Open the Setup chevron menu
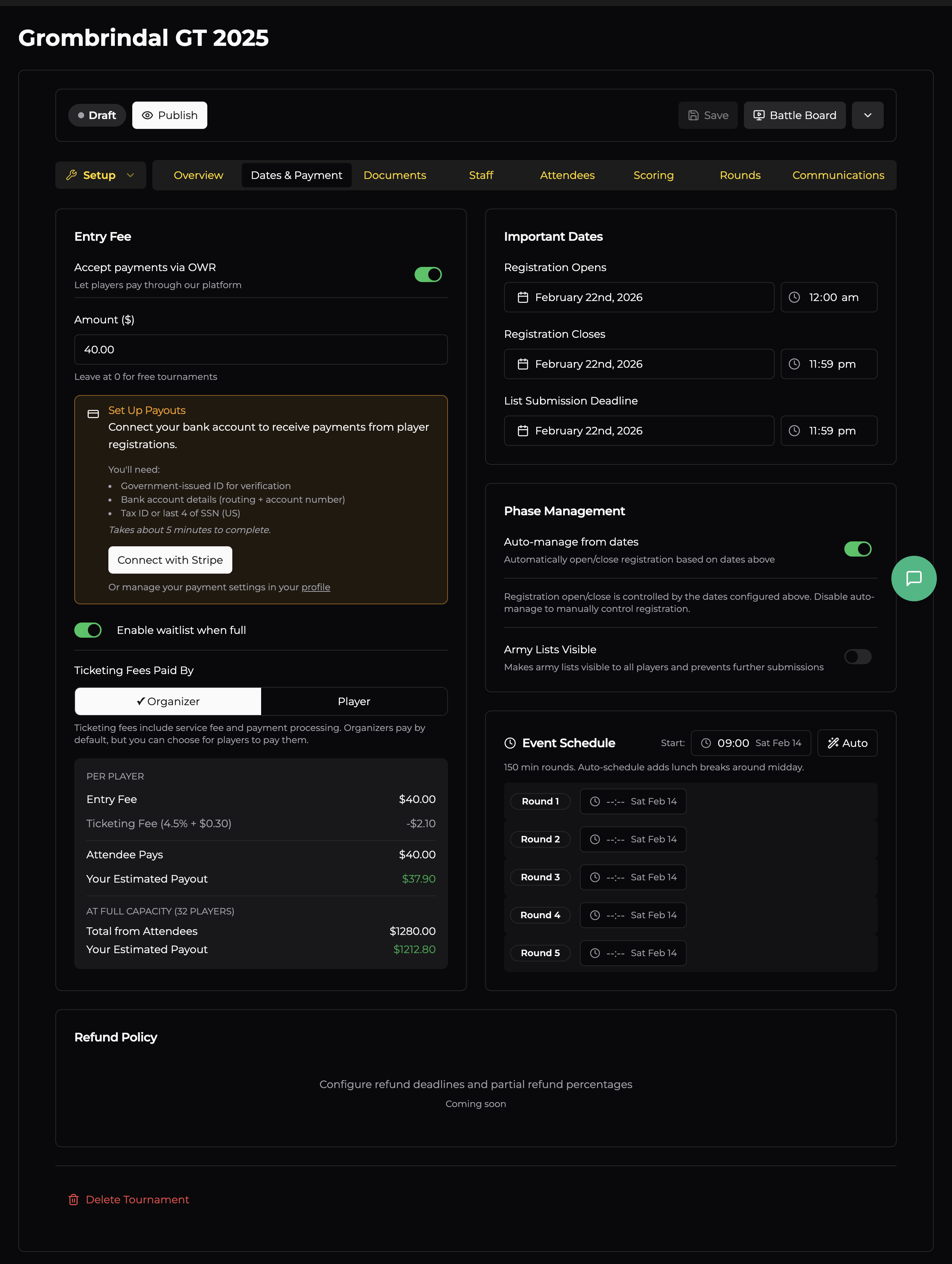The width and height of the screenshot is (952, 1264). point(130,175)
